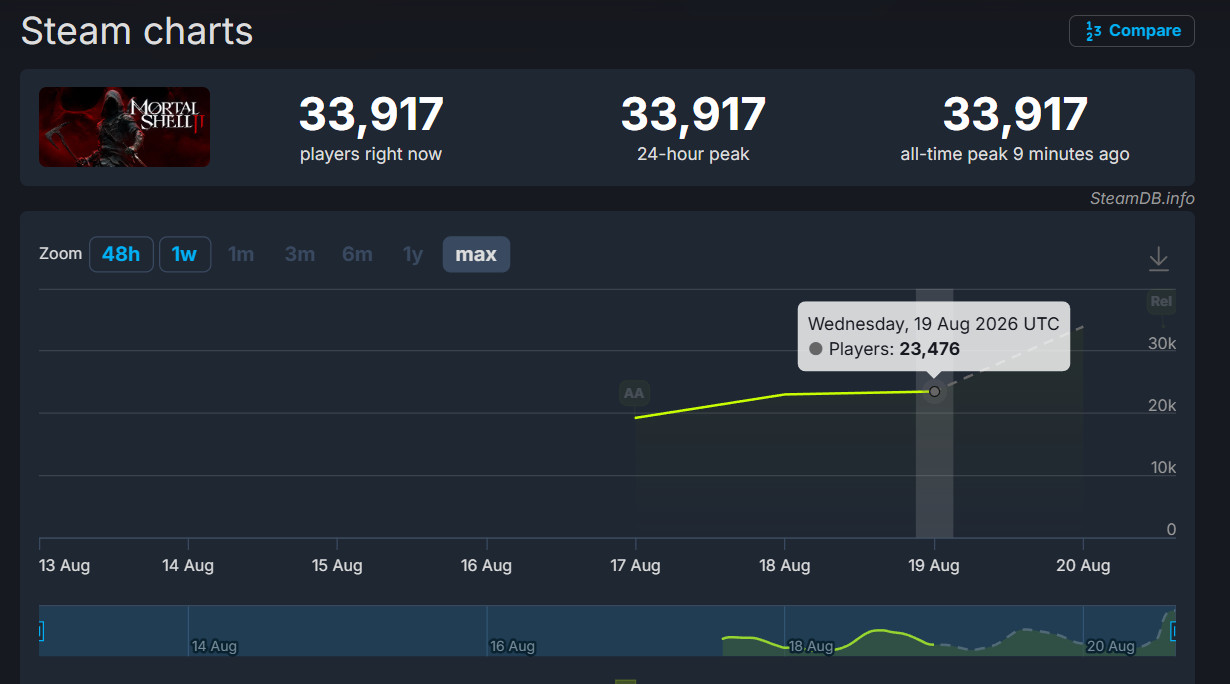Select the 1m zoom option
This screenshot has width=1230, height=684.
click(x=241, y=254)
